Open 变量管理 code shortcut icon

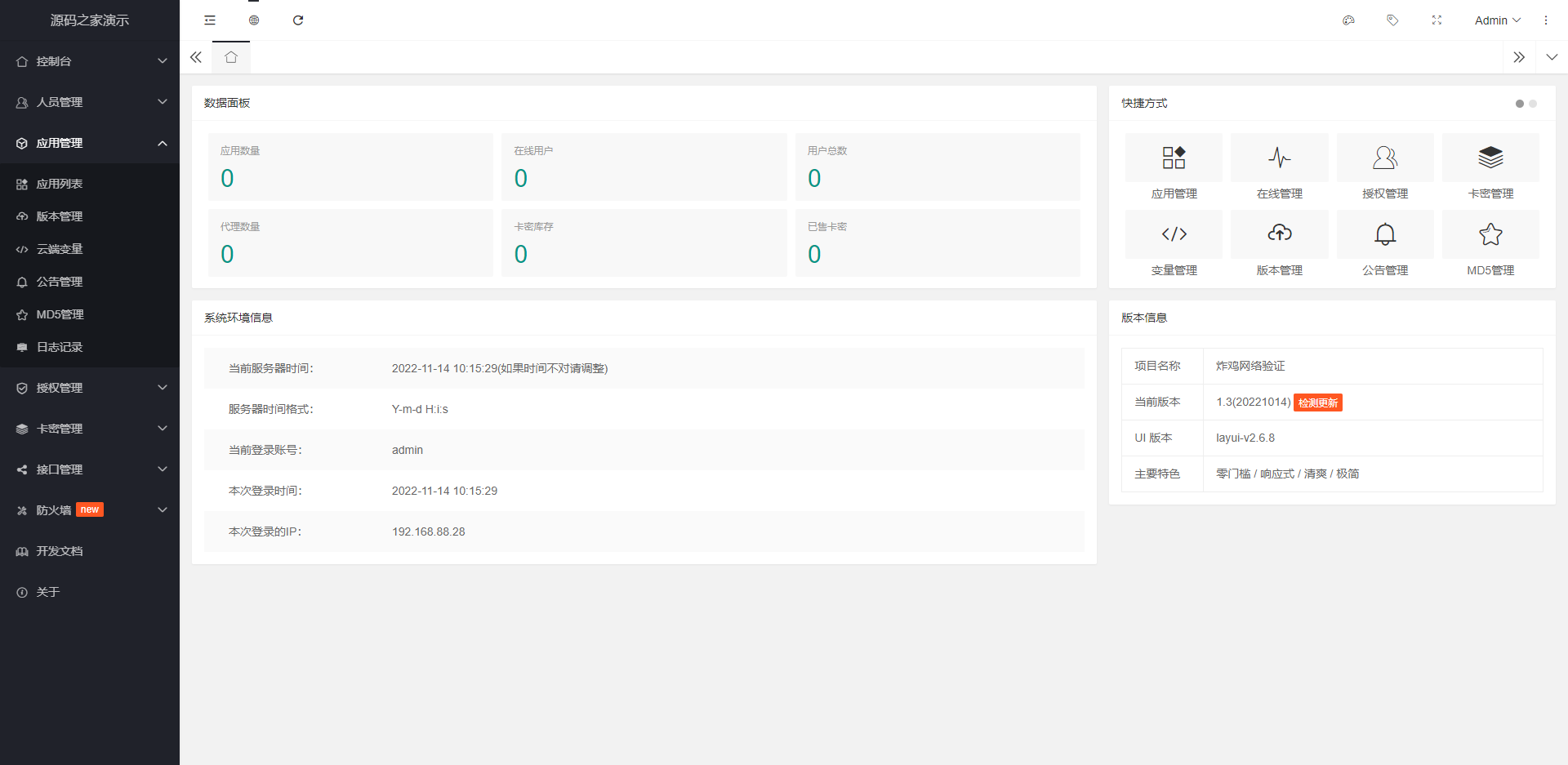click(x=1174, y=234)
